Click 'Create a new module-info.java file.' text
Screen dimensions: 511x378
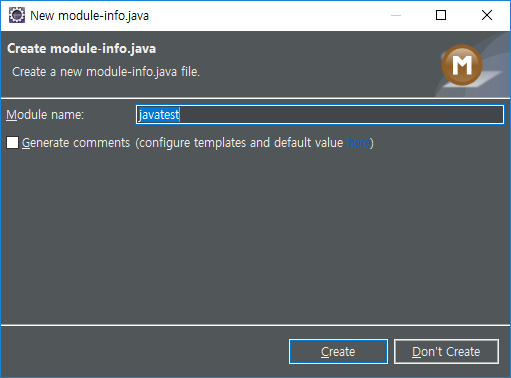coord(106,72)
